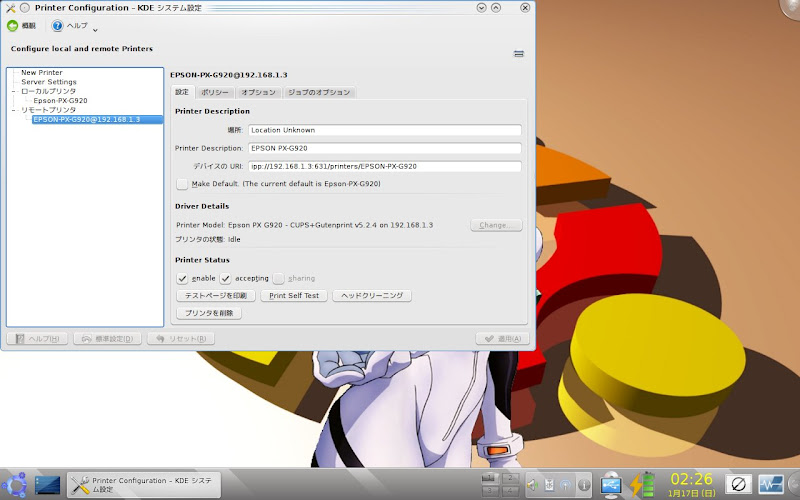
Task: Open the ジョブのオプション tab
Action: [319, 92]
